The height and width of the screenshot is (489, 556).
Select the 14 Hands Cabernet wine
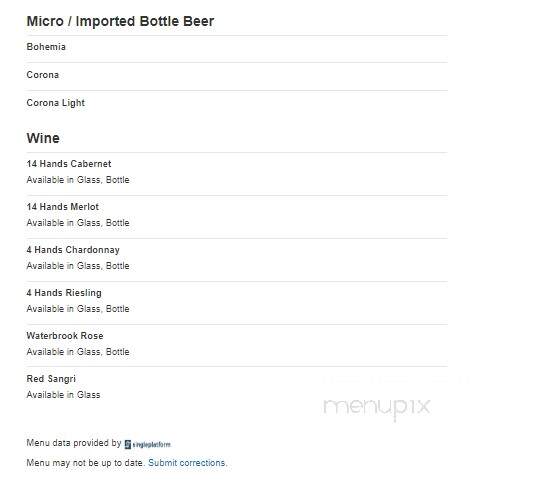tap(69, 164)
